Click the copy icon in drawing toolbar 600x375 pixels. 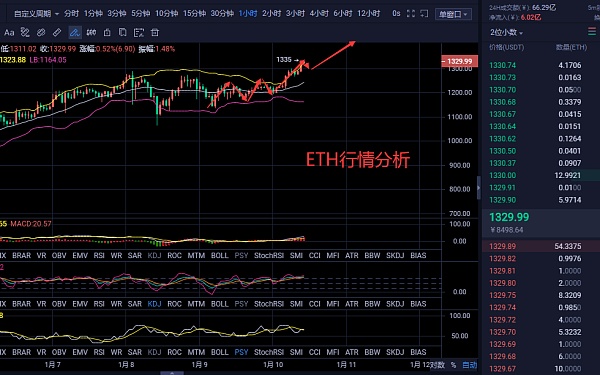point(122,33)
